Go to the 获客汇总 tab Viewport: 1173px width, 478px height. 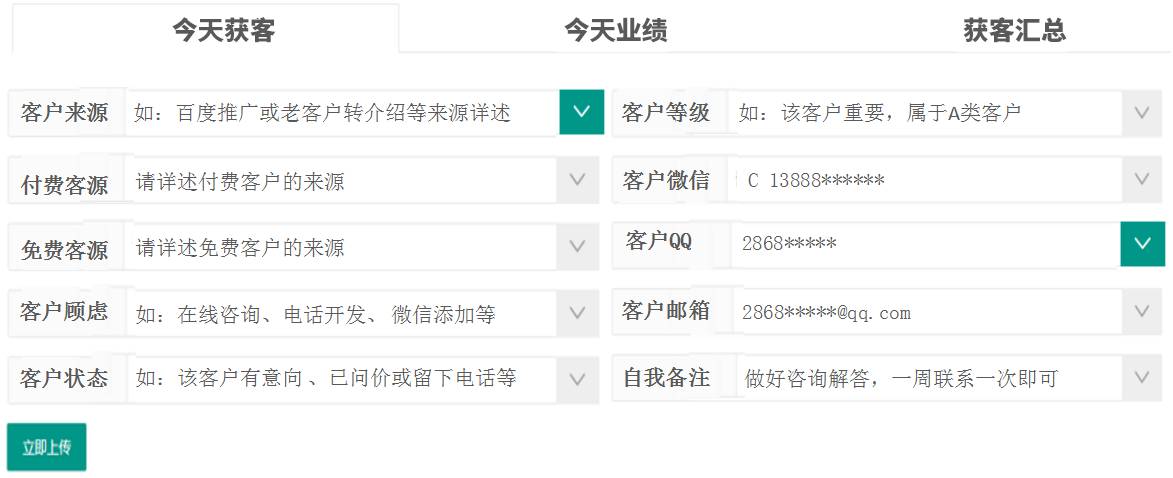[x=1014, y=30]
